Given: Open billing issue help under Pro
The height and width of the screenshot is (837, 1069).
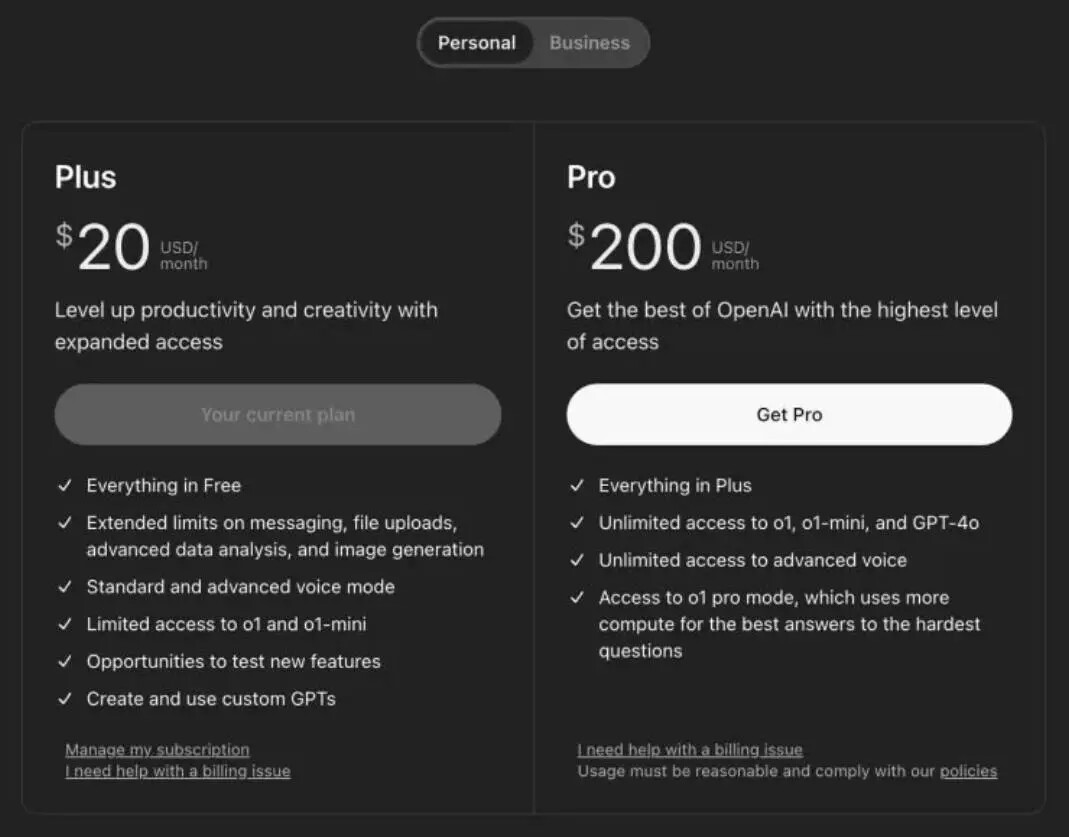Looking at the screenshot, I should pos(690,749).
